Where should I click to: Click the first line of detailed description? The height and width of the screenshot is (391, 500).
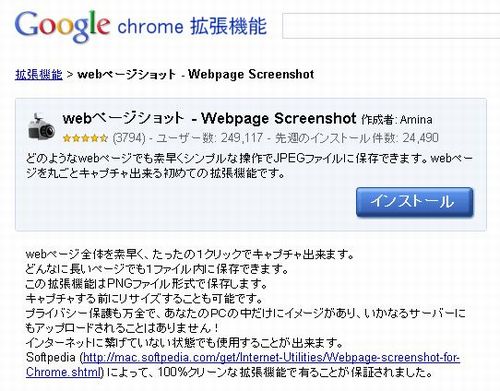[190, 255]
